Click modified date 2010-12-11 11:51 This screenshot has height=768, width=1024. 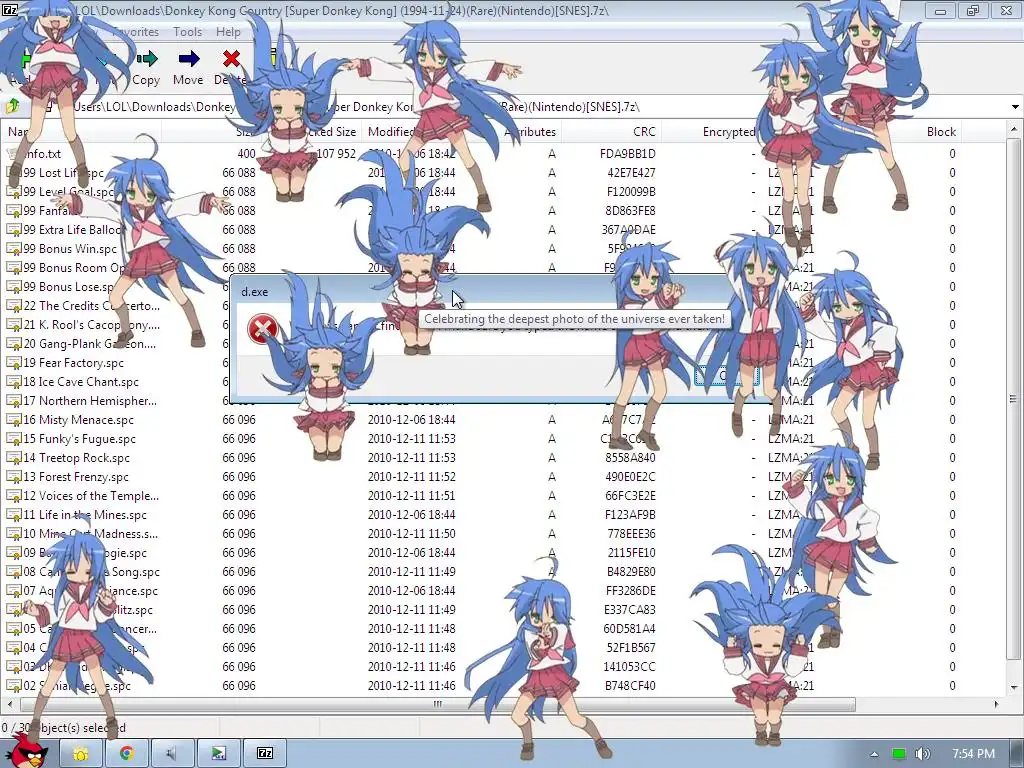click(x=411, y=495)
